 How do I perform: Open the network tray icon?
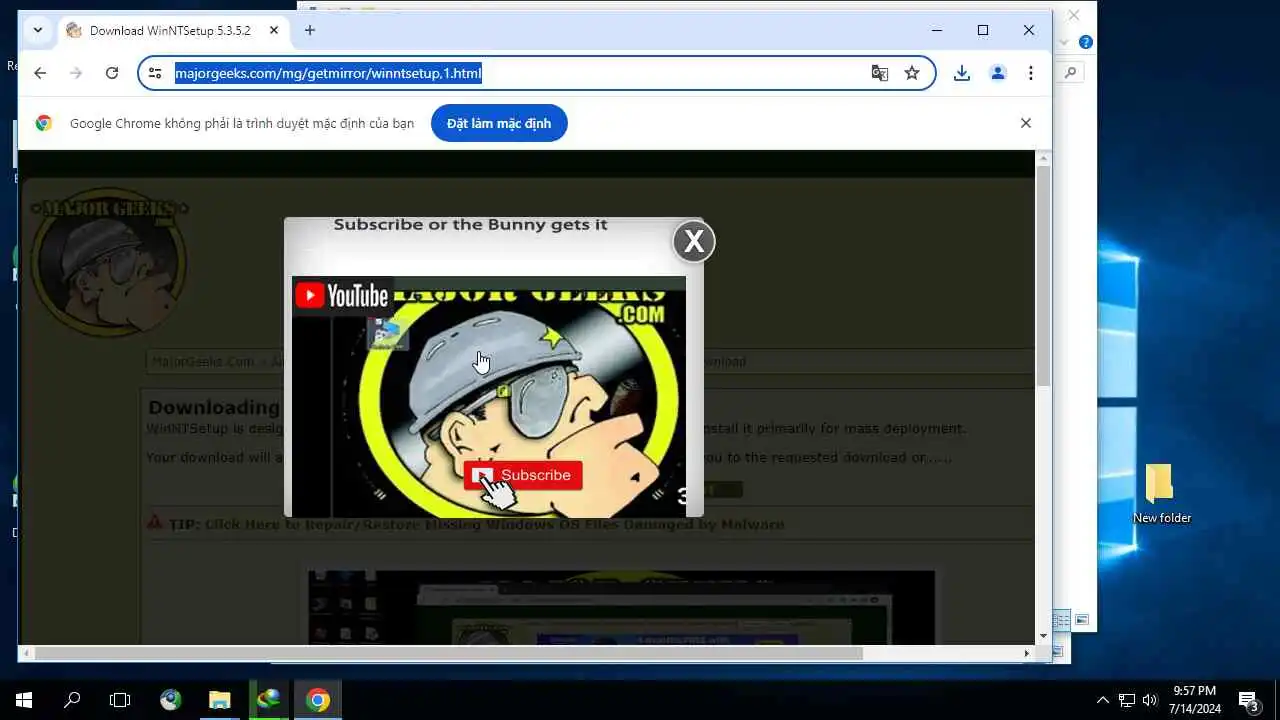(x=1126, y=700)
